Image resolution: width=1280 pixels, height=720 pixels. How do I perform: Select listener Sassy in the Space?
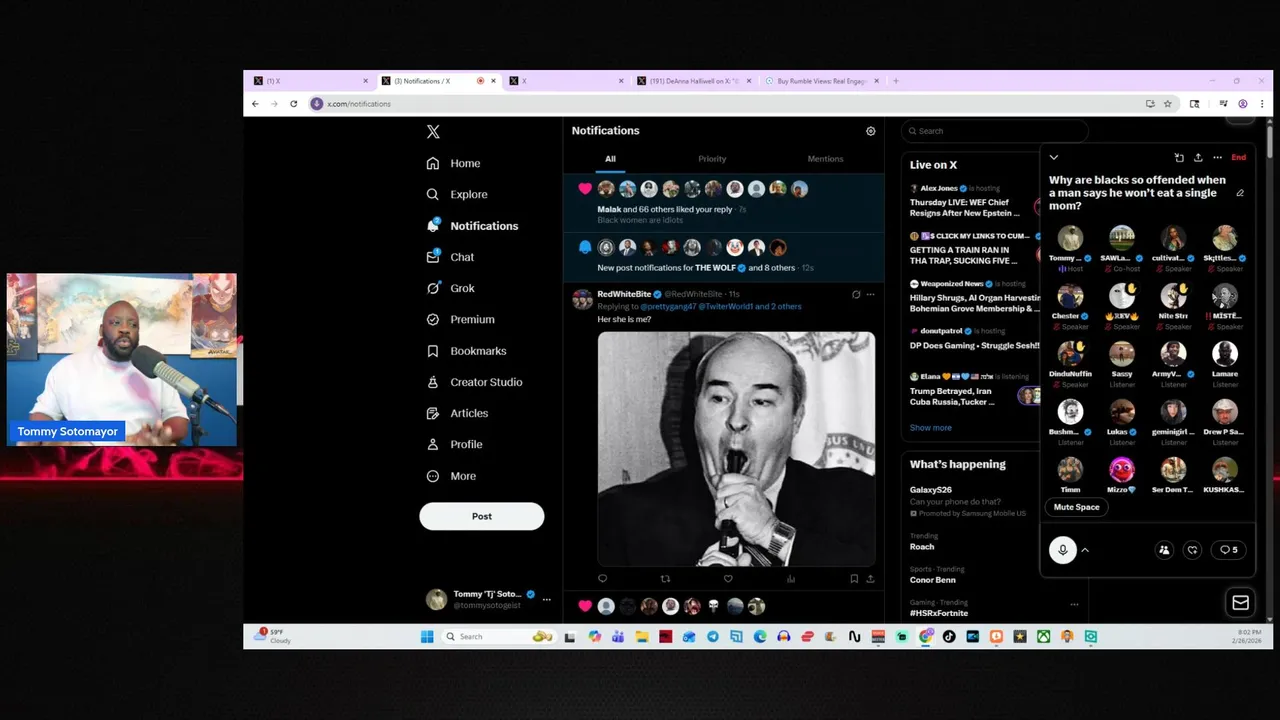pos(1121,365)
